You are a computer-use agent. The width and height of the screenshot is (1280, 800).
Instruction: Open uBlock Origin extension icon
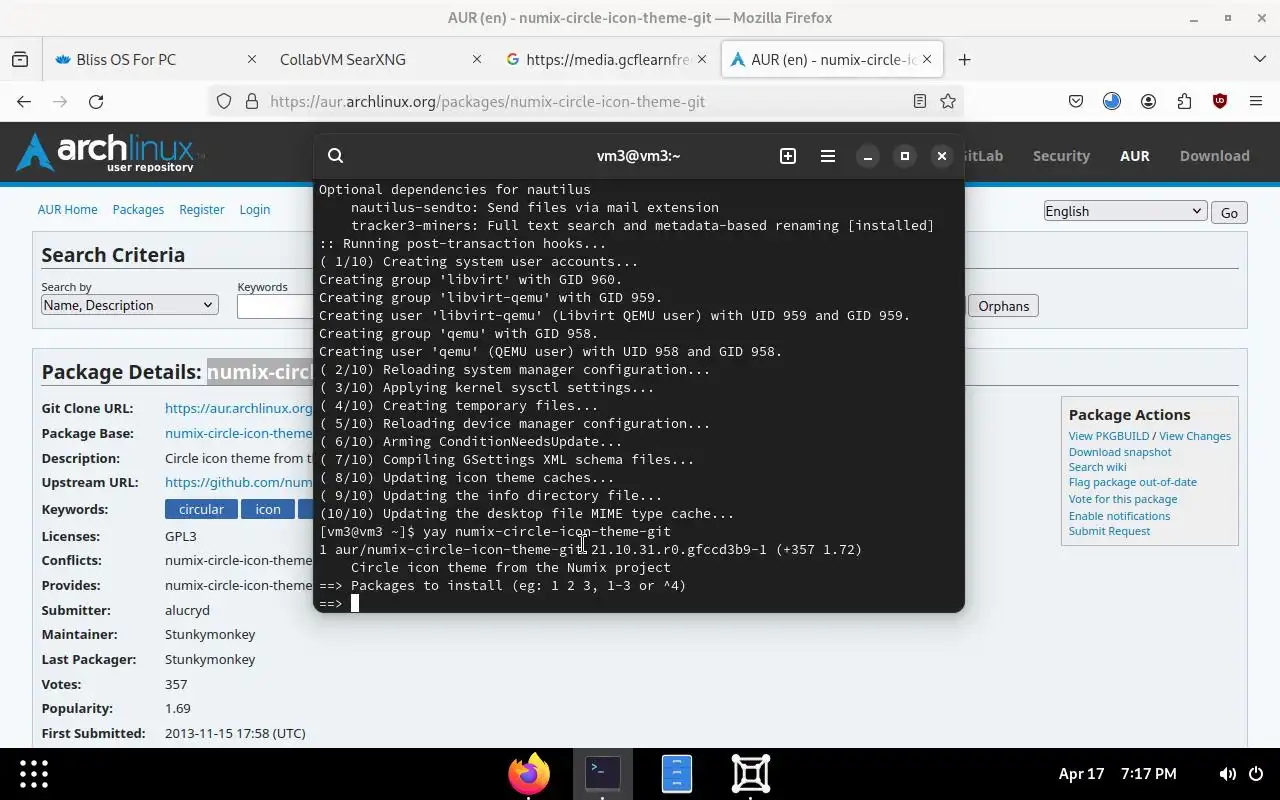pyautogui.click(x=1220, y=101)
